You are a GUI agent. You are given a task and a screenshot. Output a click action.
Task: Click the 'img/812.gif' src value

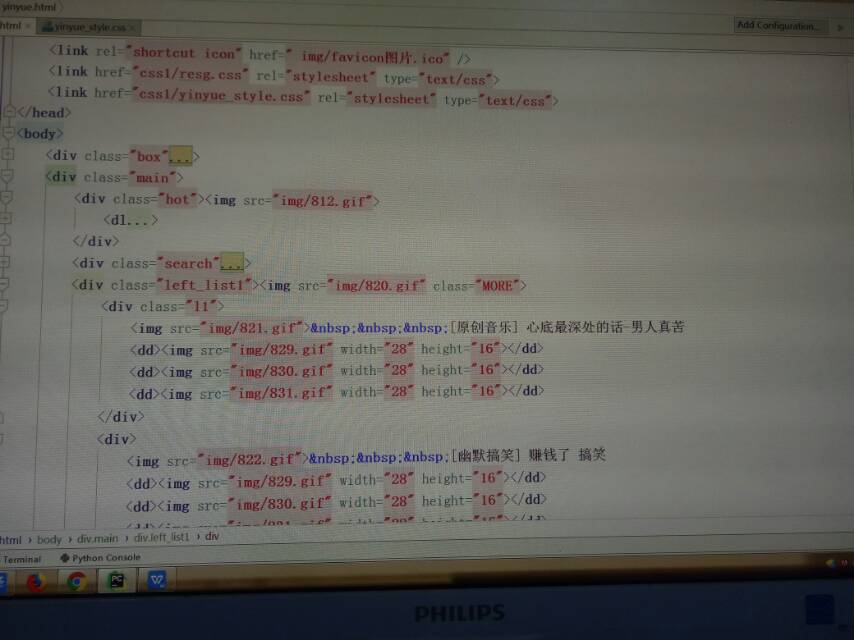pyautogui.click(x=325, y=200)
